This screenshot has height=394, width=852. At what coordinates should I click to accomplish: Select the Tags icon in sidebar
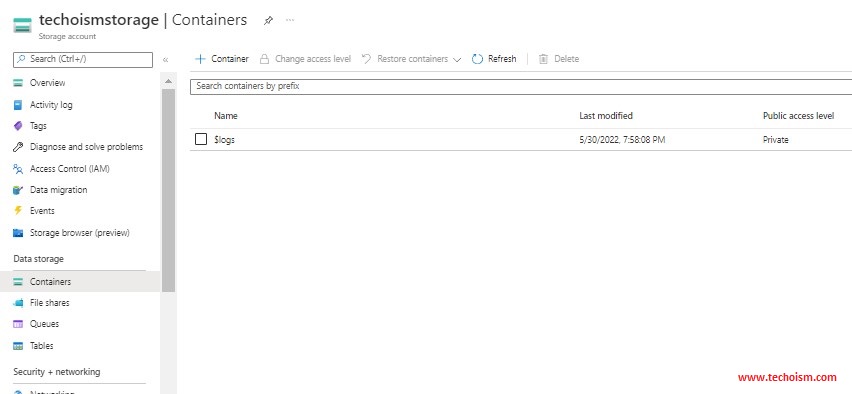(x=18, y=126)
